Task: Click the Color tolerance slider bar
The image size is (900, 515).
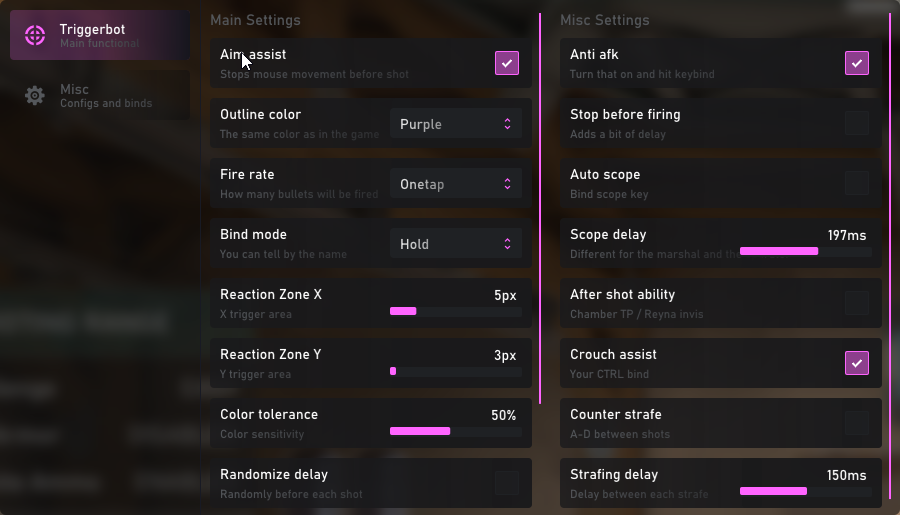Action: click(456, 431)
